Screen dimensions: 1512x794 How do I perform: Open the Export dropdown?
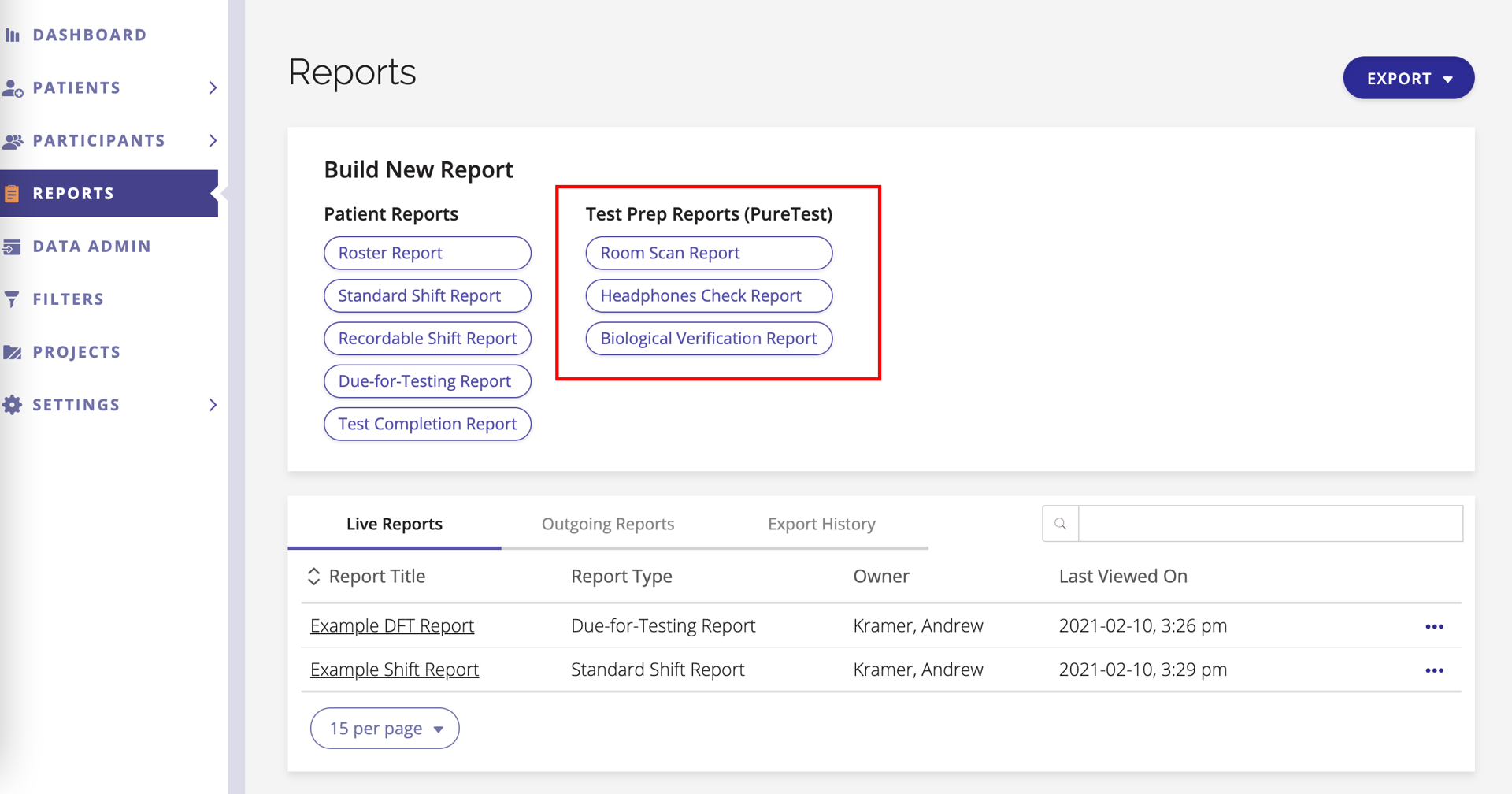[1408, 78]
